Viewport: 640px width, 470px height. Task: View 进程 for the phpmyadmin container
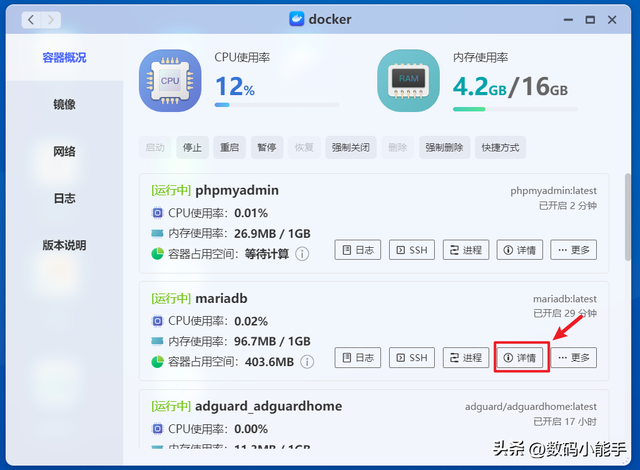[466, 250]
